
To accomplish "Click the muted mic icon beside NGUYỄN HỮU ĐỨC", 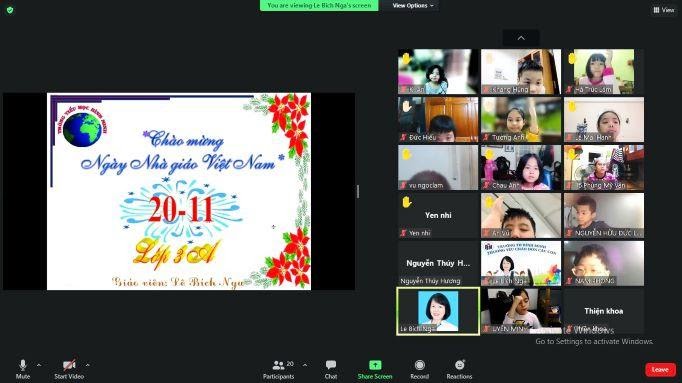I will pyautogui.click(x=569, y=233).
